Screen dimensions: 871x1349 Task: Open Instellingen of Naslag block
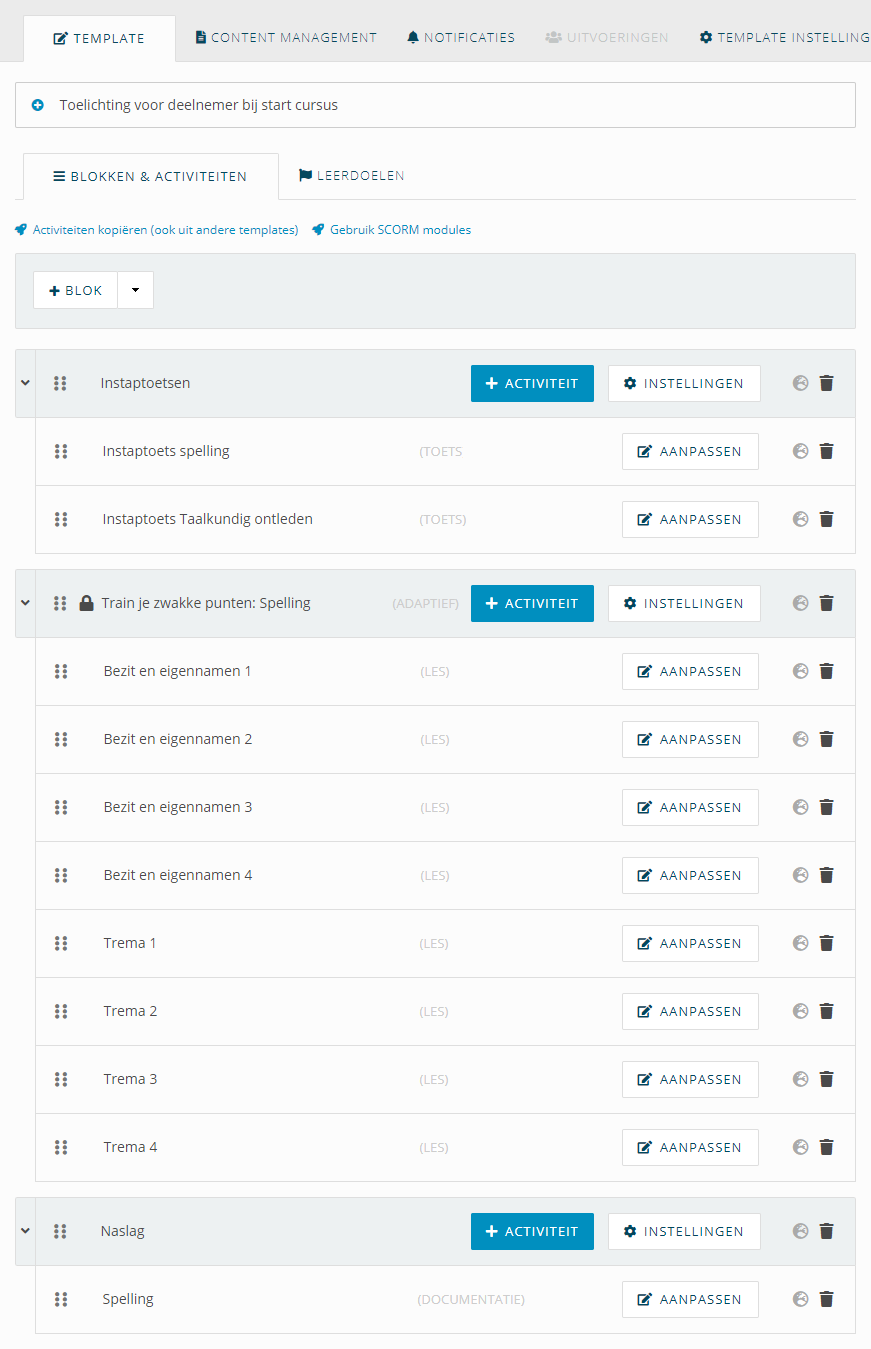click(x=684, y=1231)
